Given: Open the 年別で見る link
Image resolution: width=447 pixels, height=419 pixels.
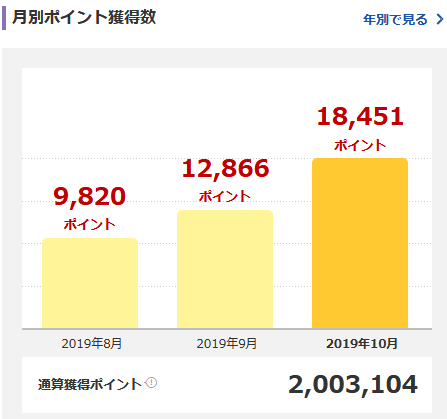Looking at the screenshot, I should click(395, 20).
